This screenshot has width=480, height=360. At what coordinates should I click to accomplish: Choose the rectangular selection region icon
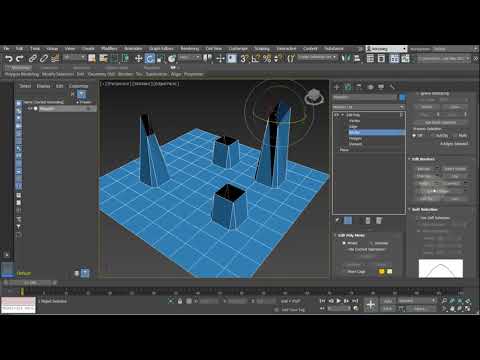(114, 59)
